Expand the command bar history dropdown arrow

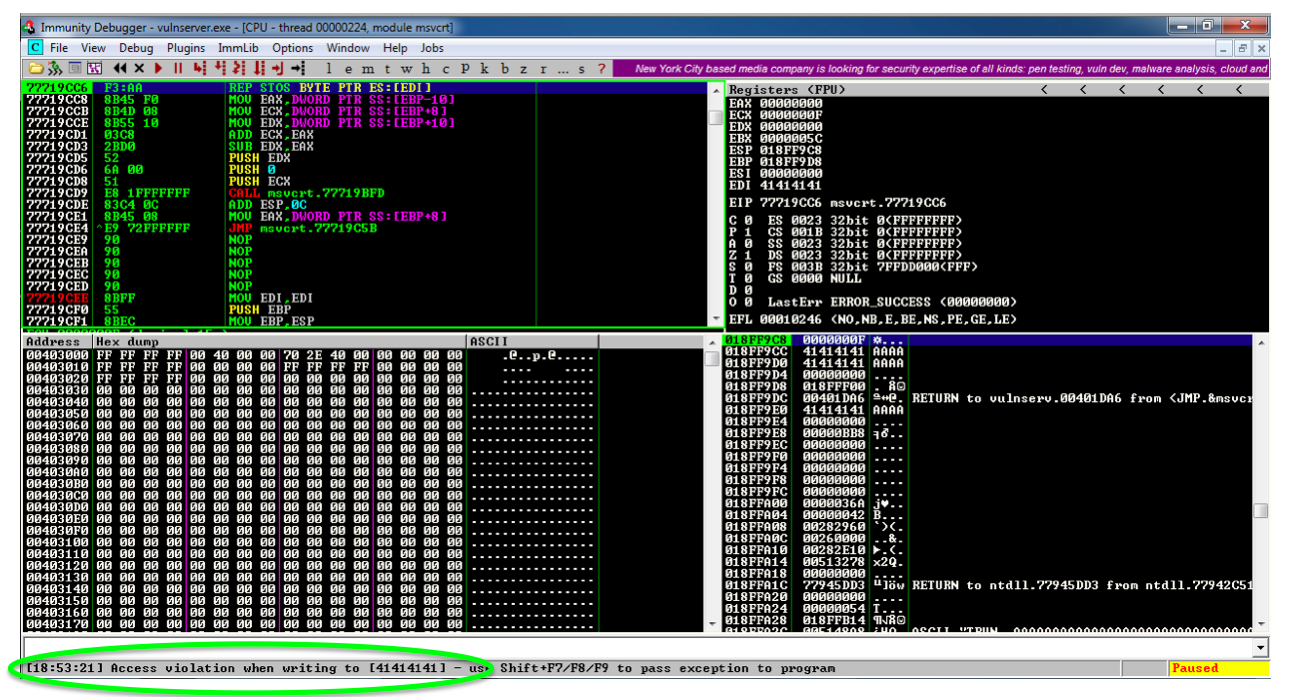click(1260, 648)
